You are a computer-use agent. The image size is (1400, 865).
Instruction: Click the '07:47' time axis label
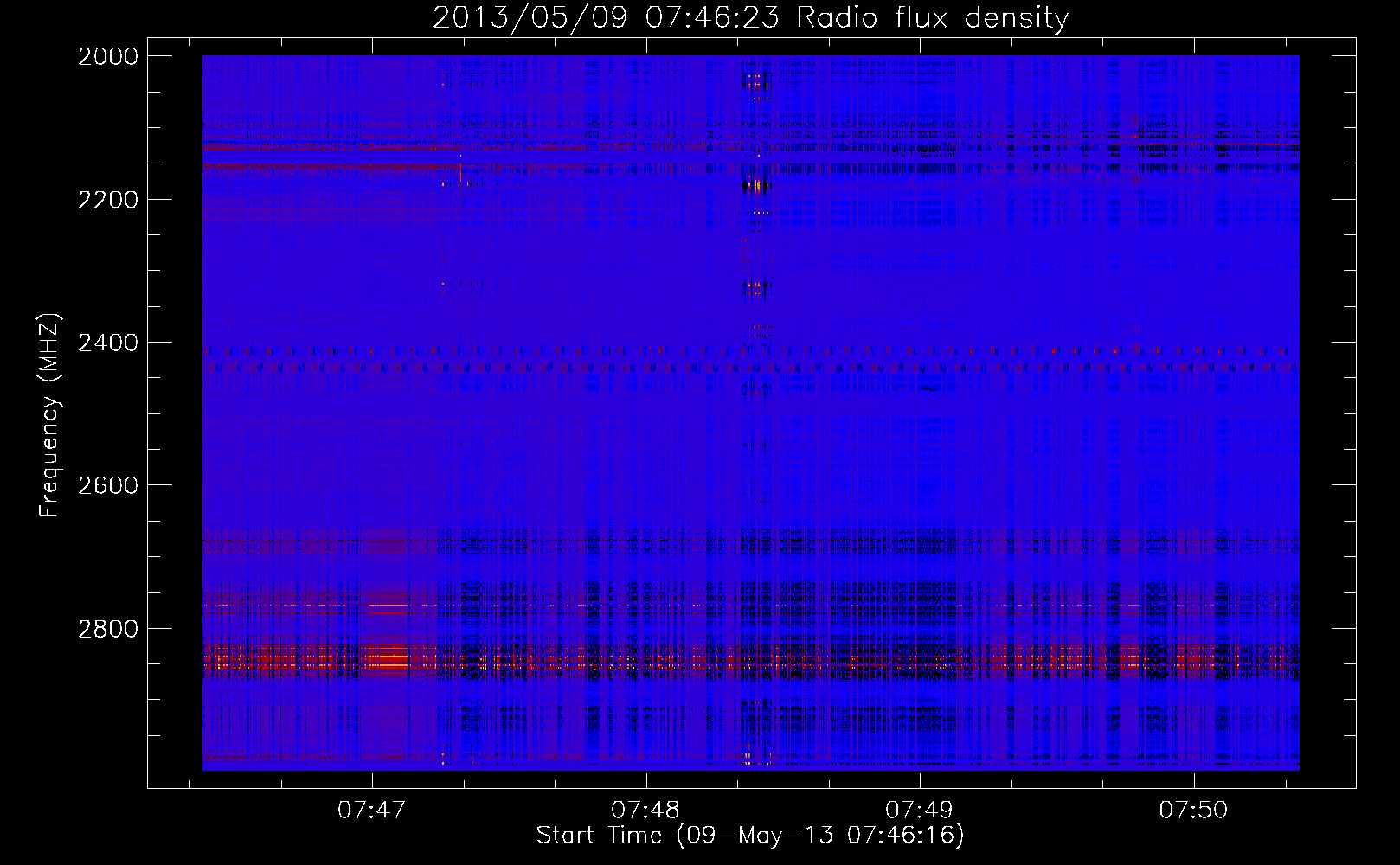[372, 810]
